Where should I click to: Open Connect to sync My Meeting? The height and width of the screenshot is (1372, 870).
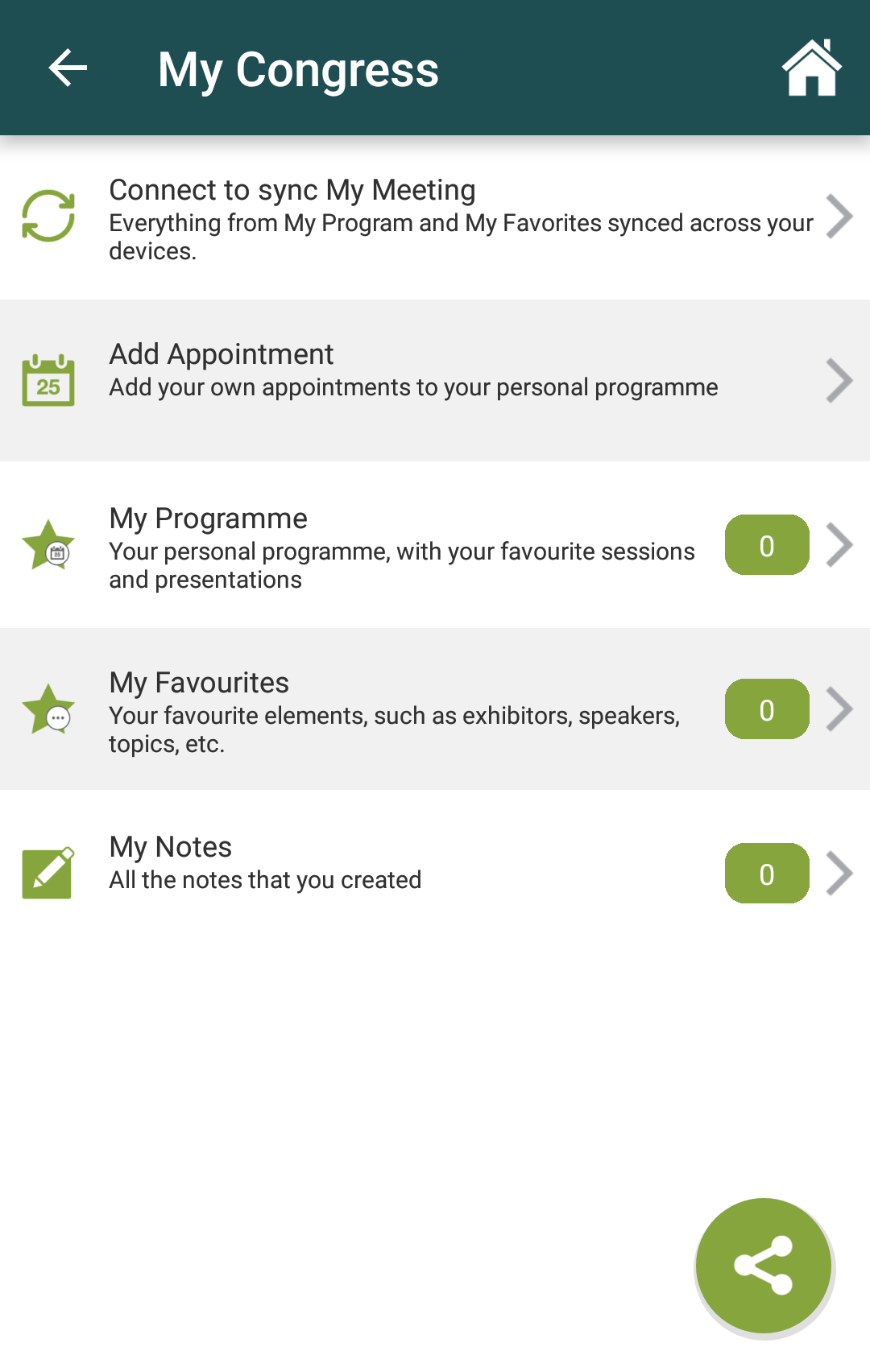[x=435, y=217]
